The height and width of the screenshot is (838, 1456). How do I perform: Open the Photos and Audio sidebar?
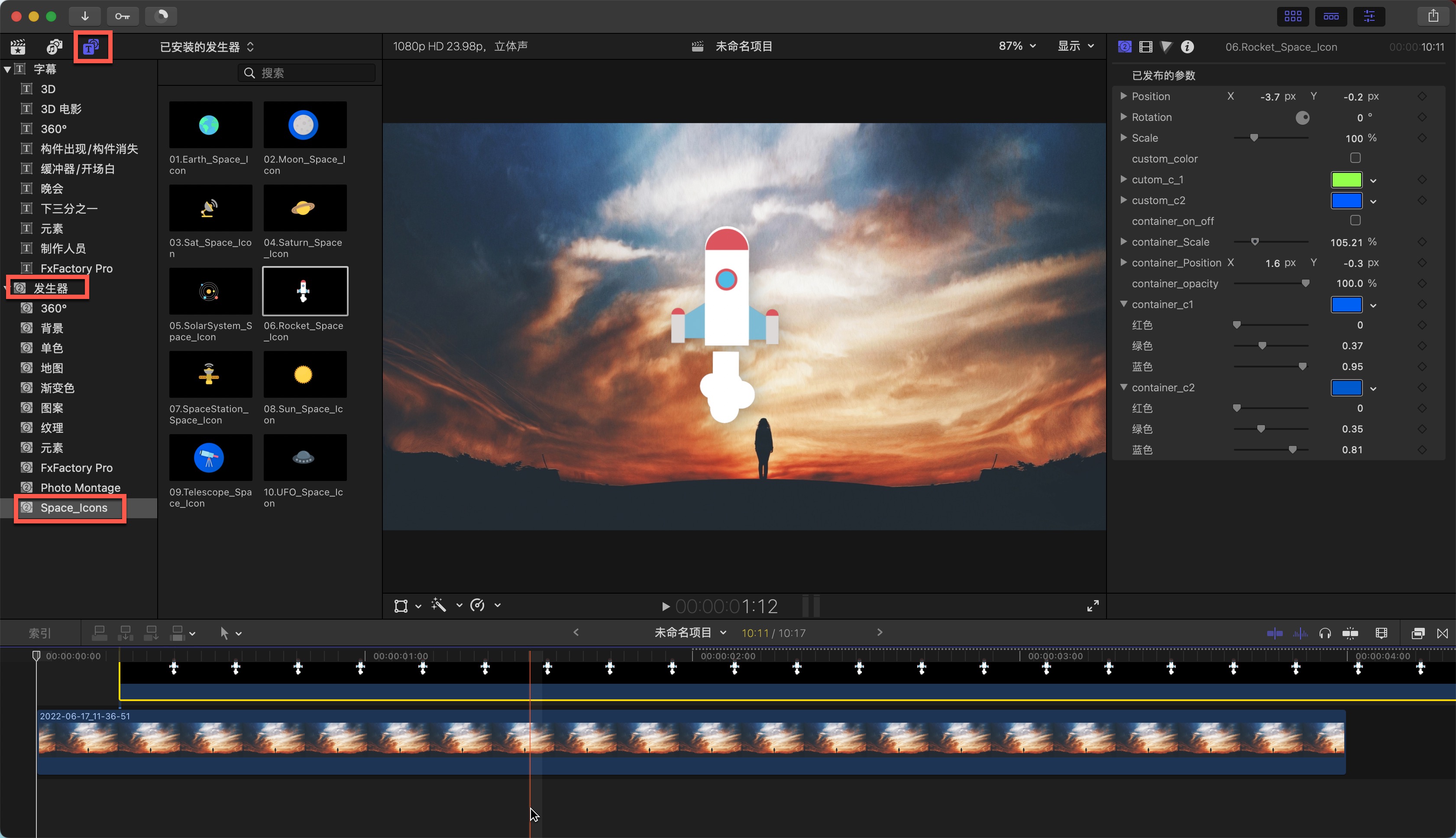coord(55,47)
